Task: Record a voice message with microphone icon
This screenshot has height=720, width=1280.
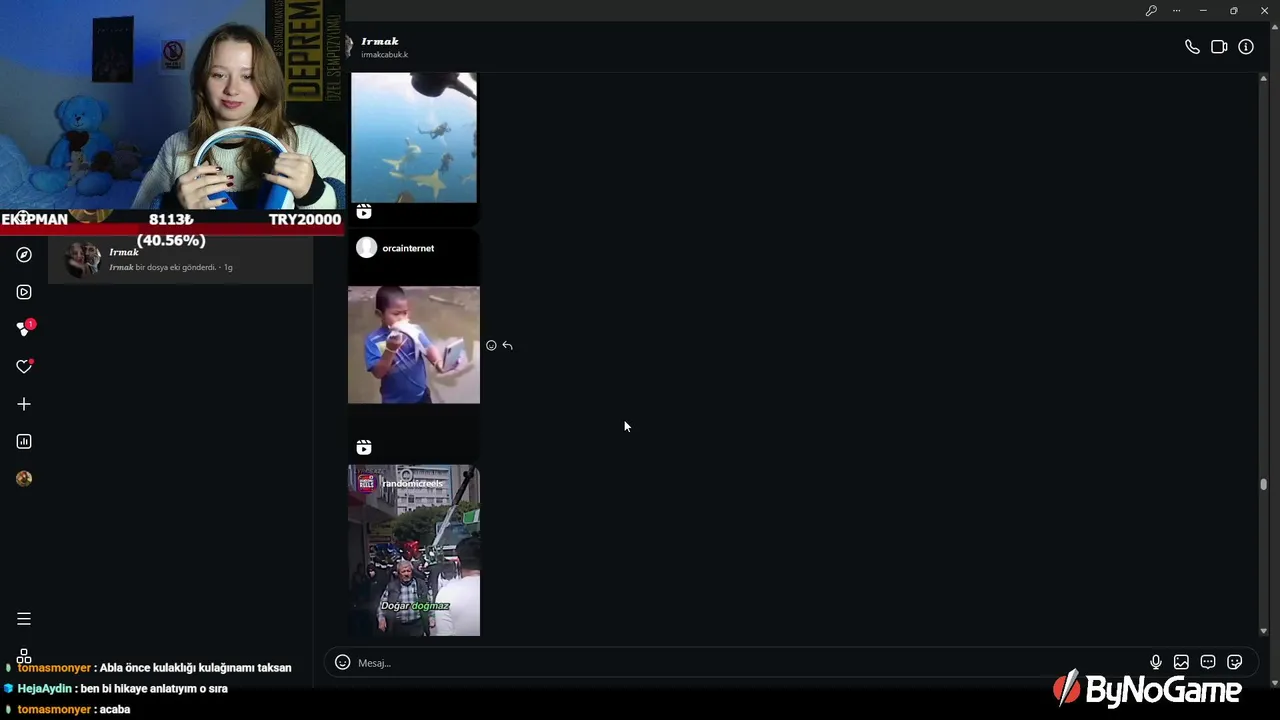Action: pos(1155,662)
